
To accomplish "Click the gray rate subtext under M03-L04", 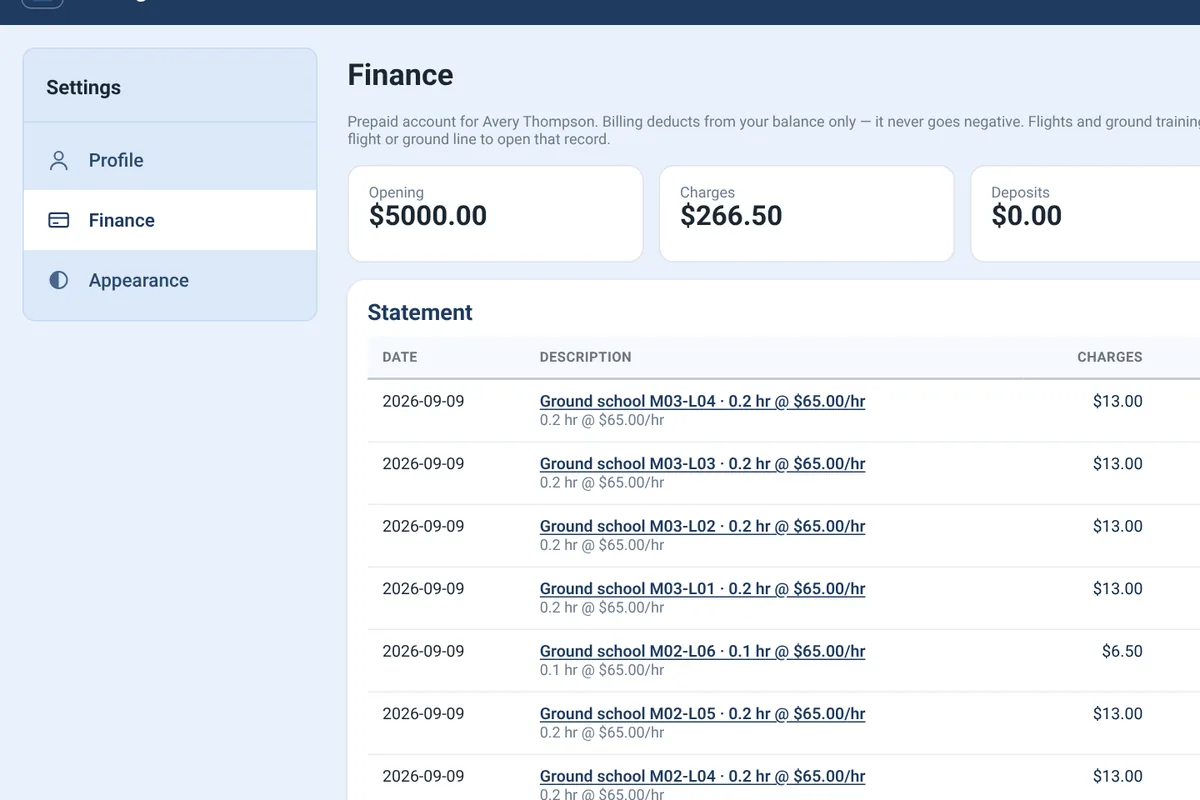I will tap(602, 420).
